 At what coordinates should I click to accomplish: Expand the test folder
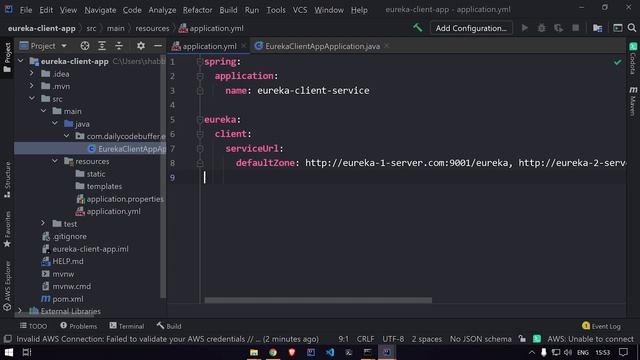coord(43,224)
